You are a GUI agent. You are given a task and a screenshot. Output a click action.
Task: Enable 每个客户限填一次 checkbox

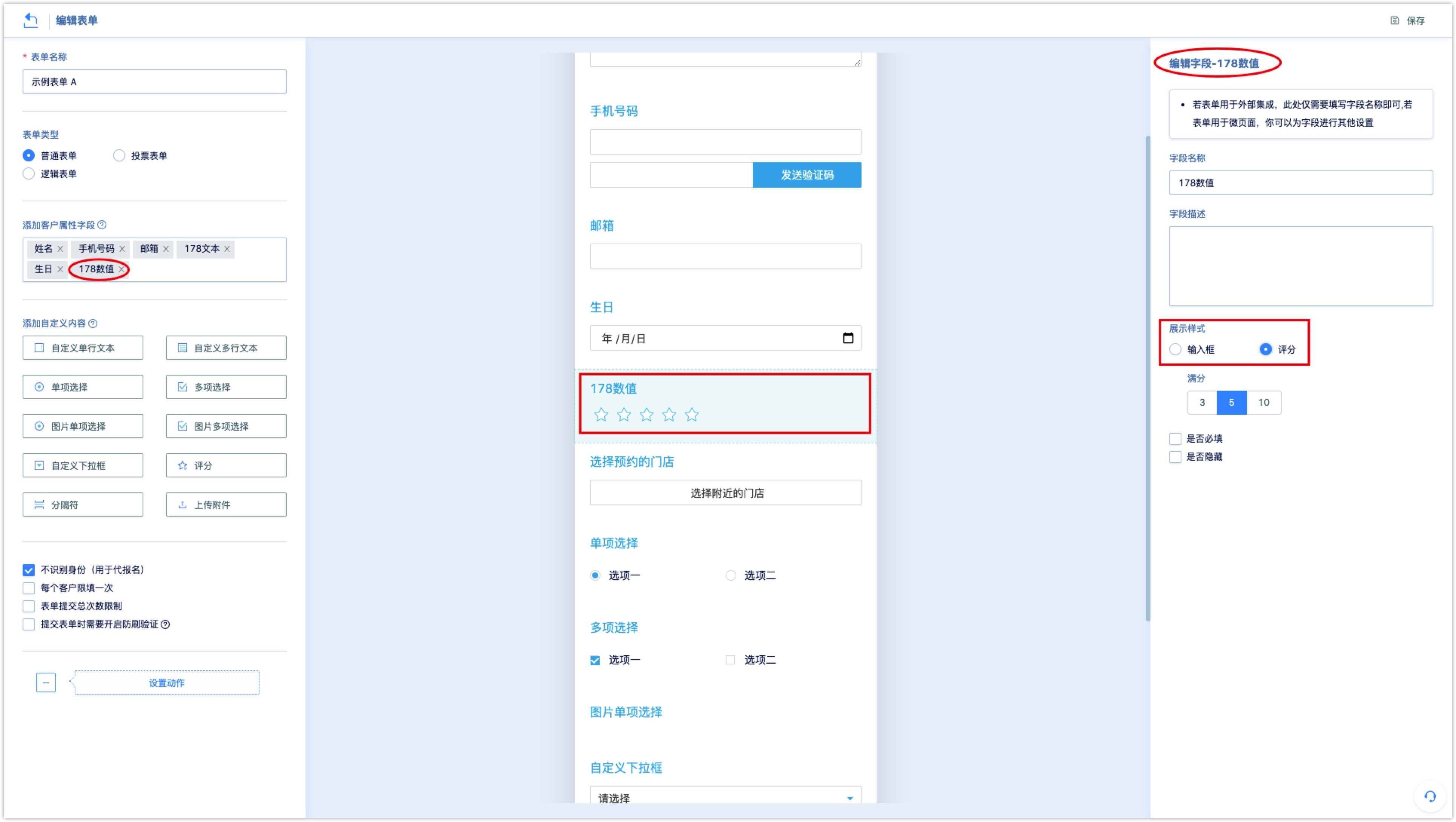(x=28, y=588)
